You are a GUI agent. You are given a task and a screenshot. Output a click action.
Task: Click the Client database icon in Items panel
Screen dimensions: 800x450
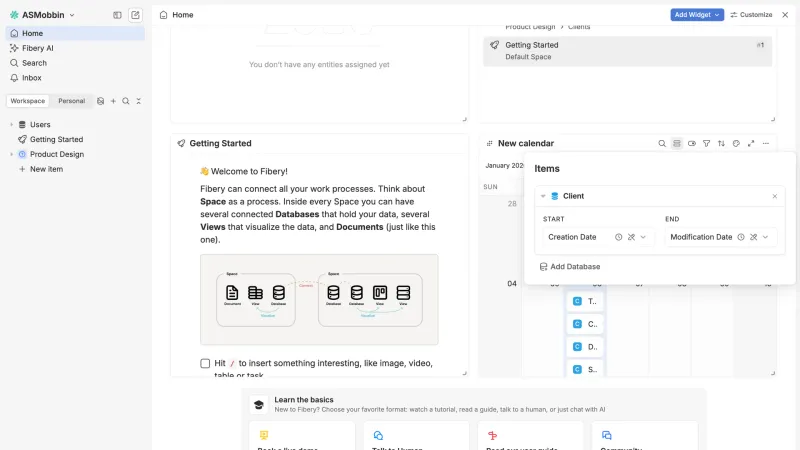tap(555, 196)
